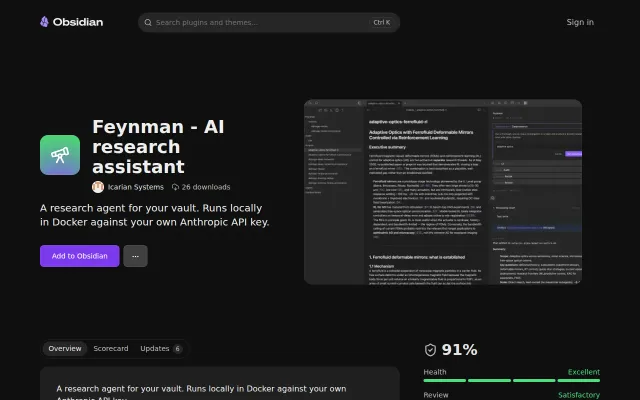Open the Icarian Systems author avatar

point(98,187)
